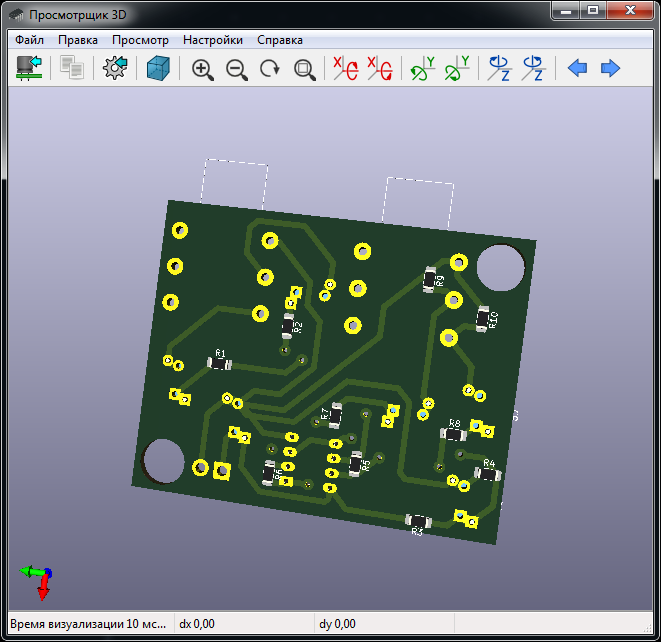Open the Просмотр menu
Image resolution: width=661 pixels, height=642 pixels.
[140, 40]
